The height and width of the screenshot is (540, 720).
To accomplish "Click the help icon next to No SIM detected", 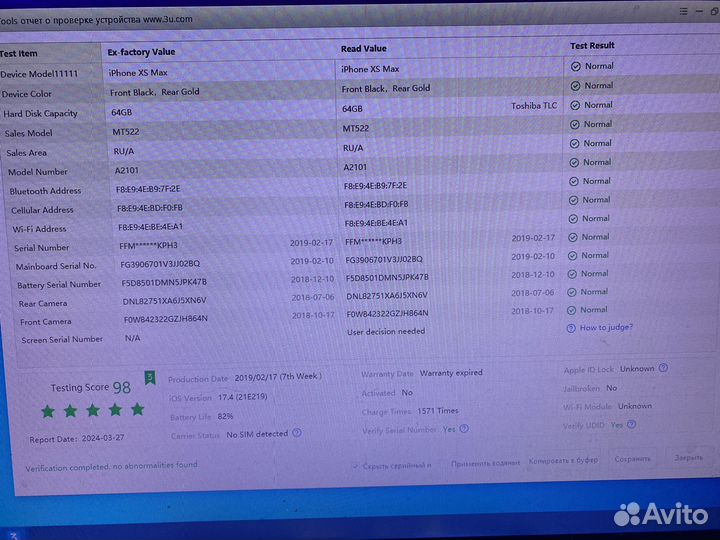I will 295,434.
